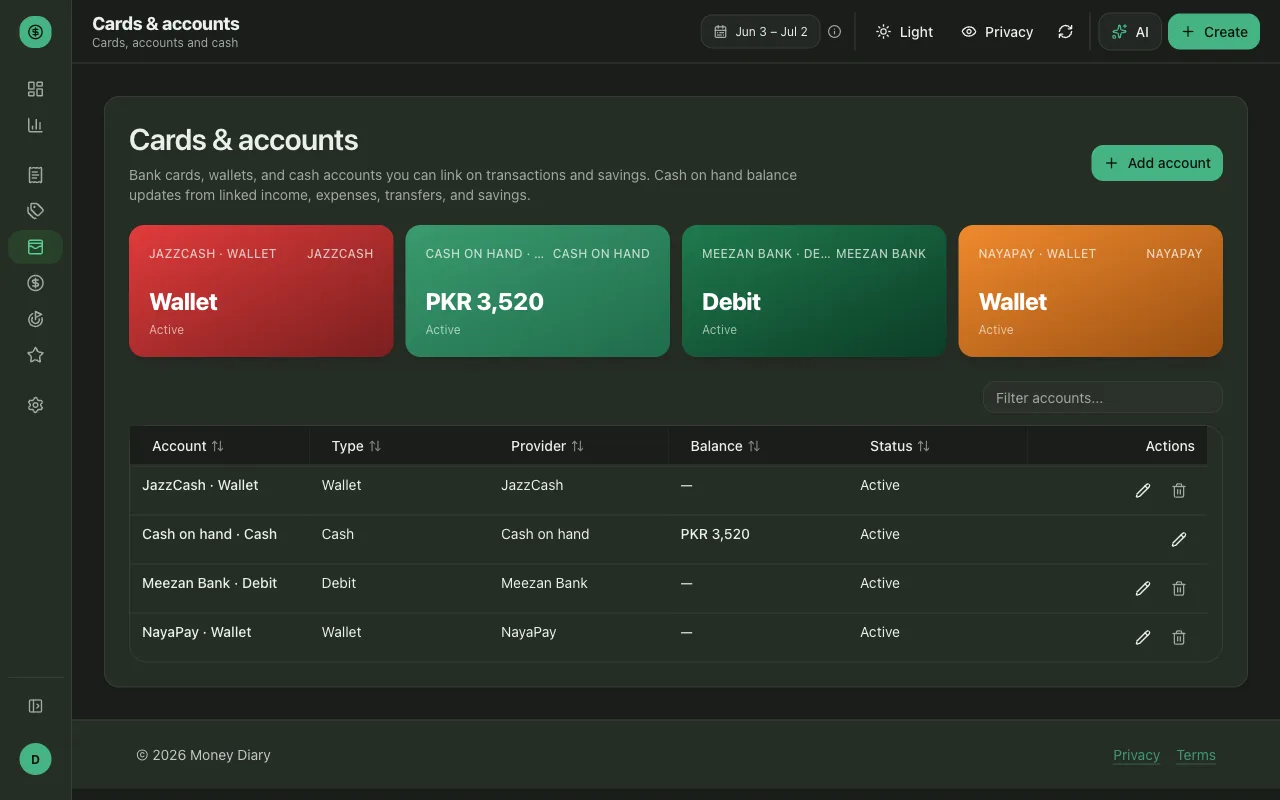Click the Cash on hand · Cash cell
The width and height of the screenshot is (1280, 800).
[x=209, y=534]
